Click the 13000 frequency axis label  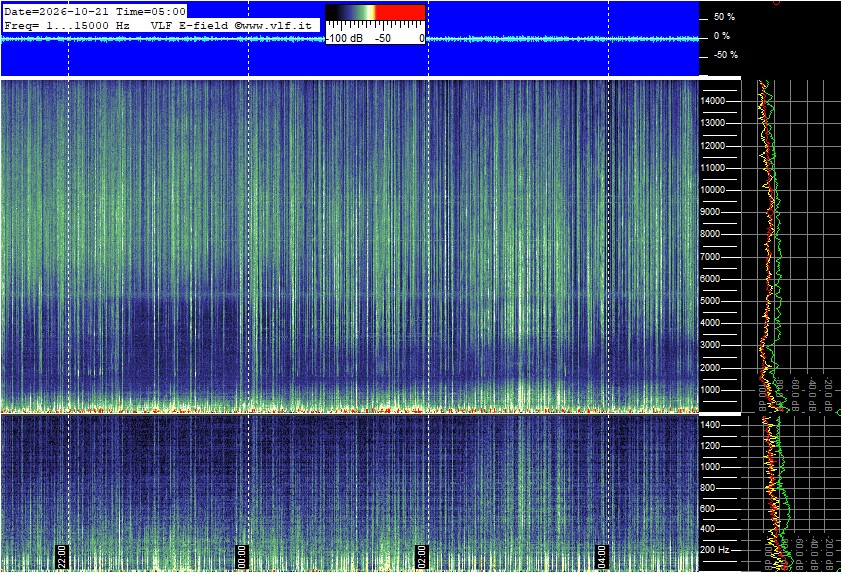[712, 123]
